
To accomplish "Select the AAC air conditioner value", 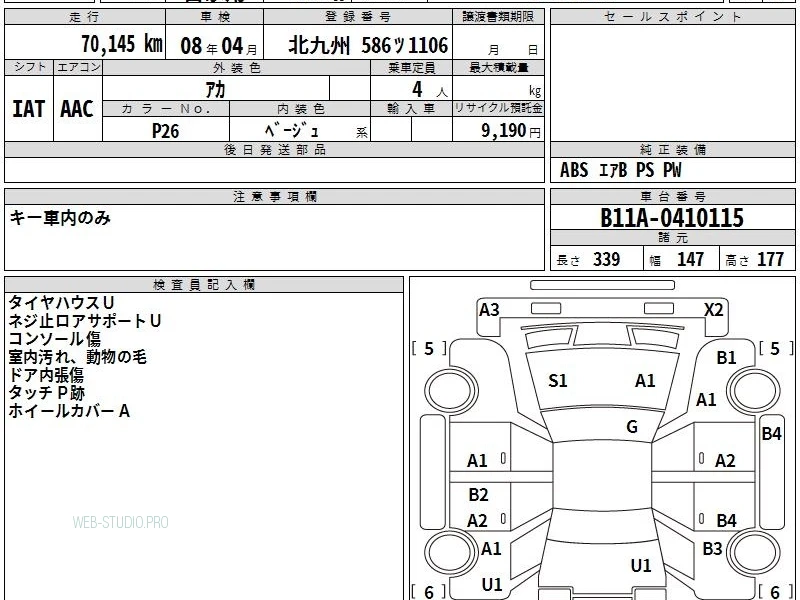I will point(77,109).
